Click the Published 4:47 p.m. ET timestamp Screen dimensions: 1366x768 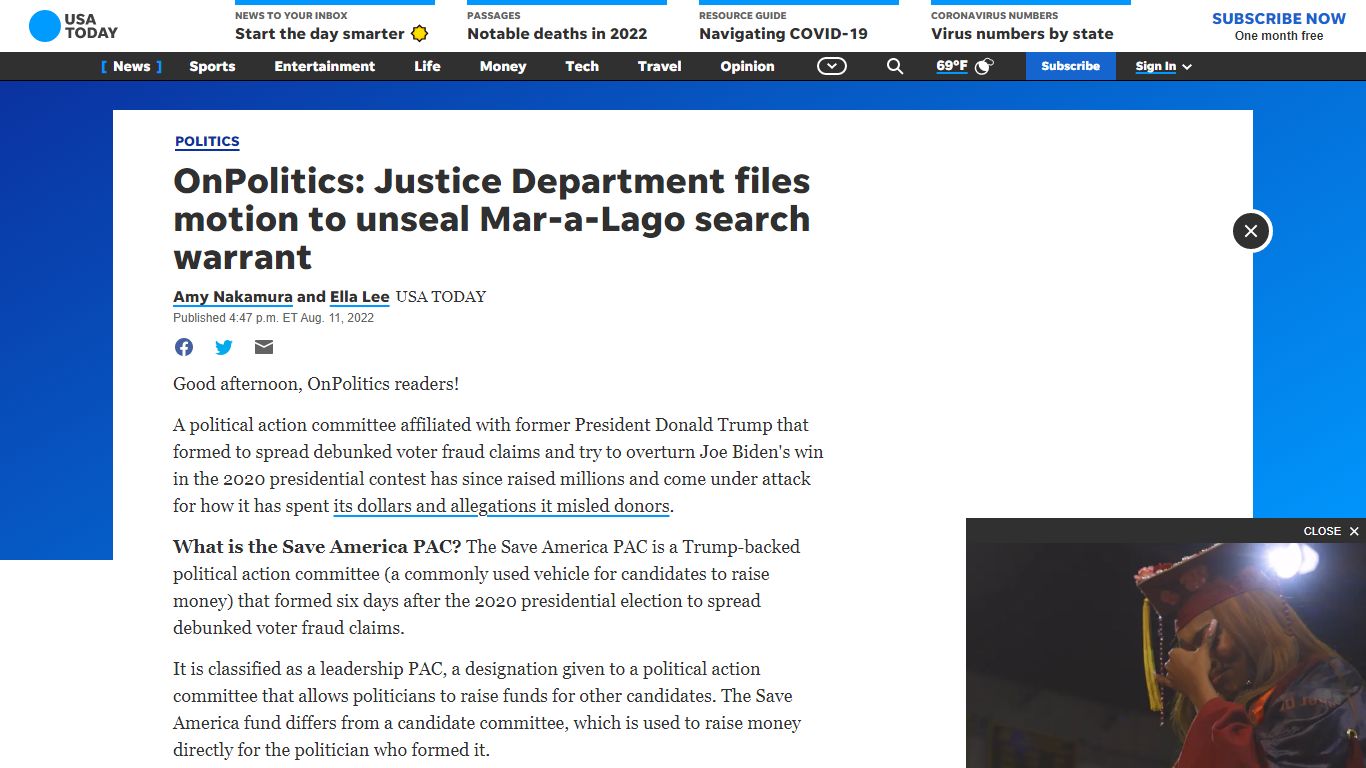(x=273, y=318)
